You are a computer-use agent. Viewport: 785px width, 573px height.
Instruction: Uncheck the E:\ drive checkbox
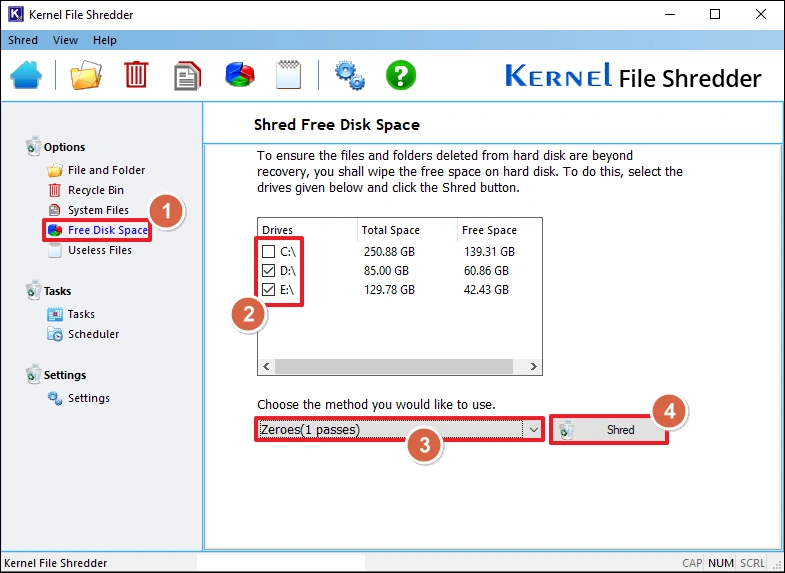269,290
